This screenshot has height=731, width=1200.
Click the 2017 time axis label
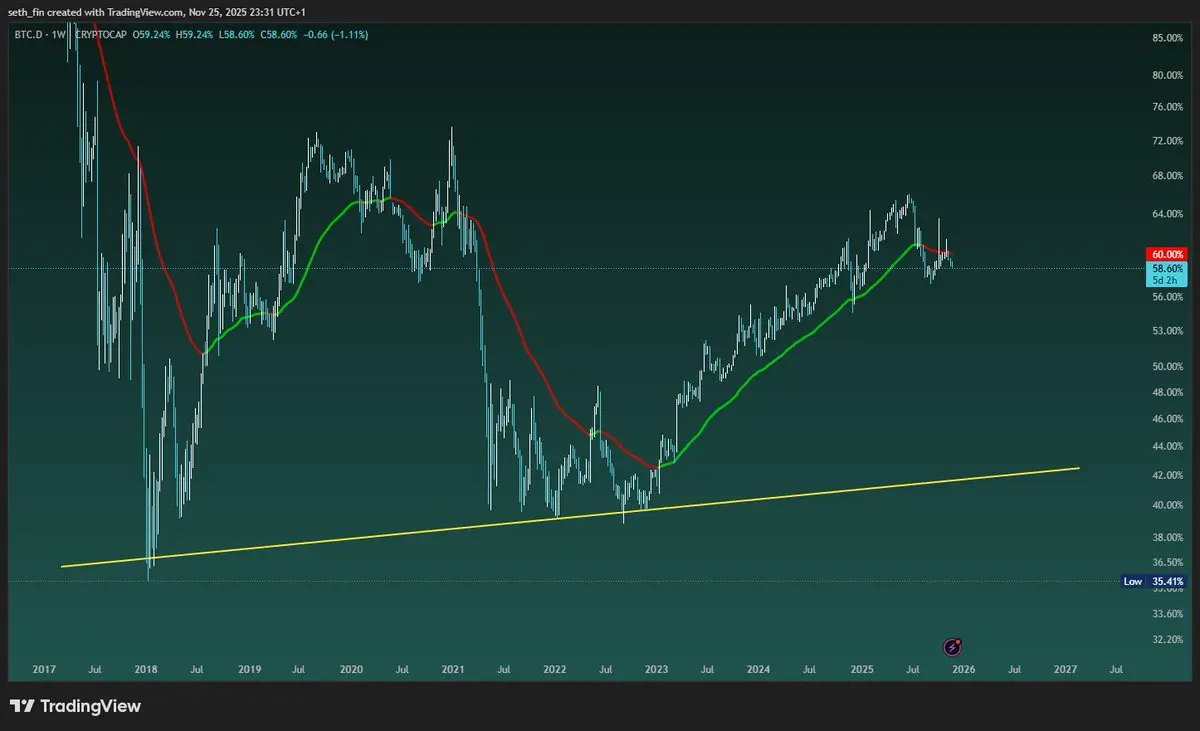[43, 668]
